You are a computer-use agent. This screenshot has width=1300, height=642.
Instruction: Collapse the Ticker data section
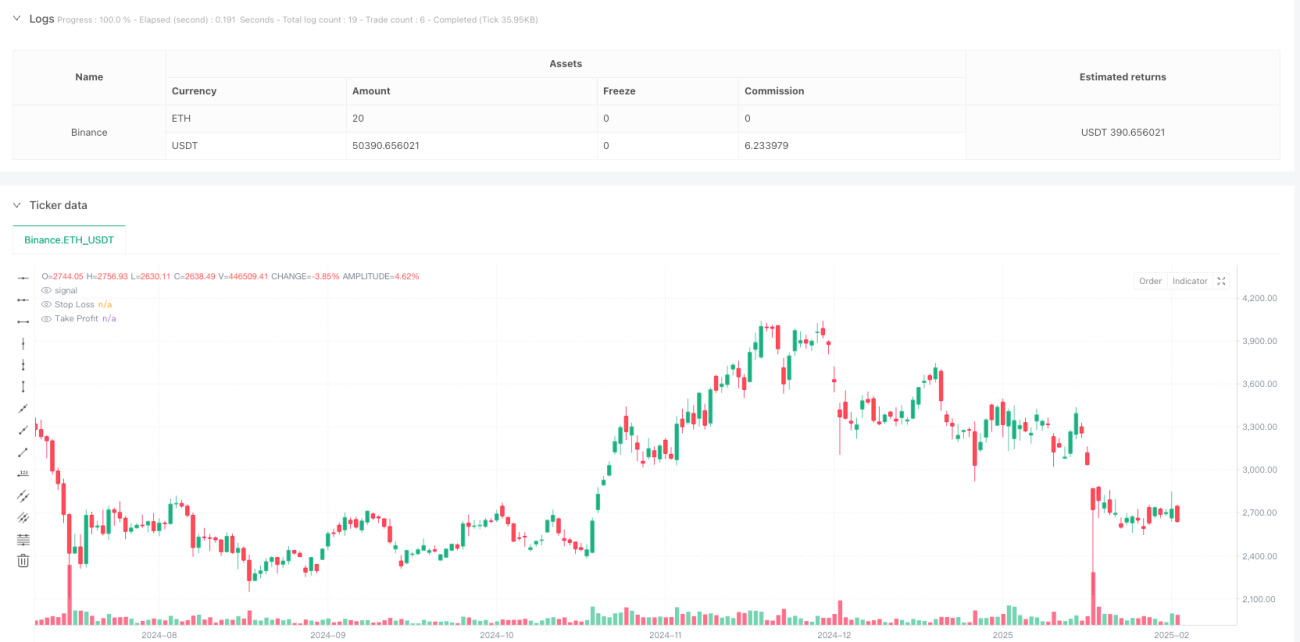pyautogui.click(x=16, y=205)
